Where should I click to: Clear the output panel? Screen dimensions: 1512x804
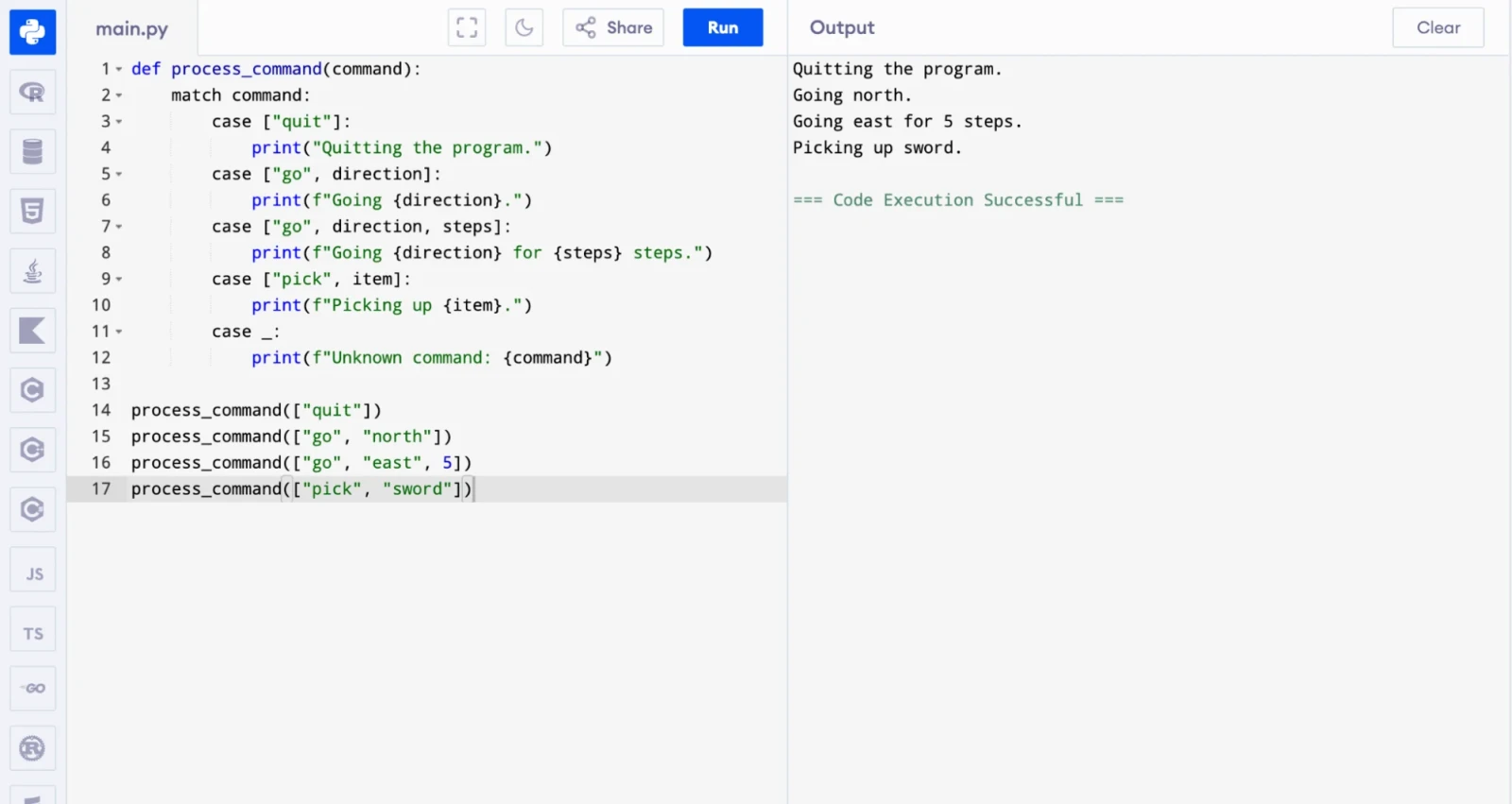(x=1438, y=27)
